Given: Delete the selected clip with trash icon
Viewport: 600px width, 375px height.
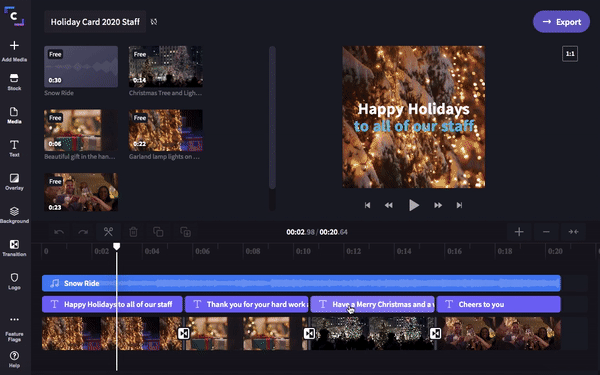Looking at the screenshot, I should [x=133, y=232].
